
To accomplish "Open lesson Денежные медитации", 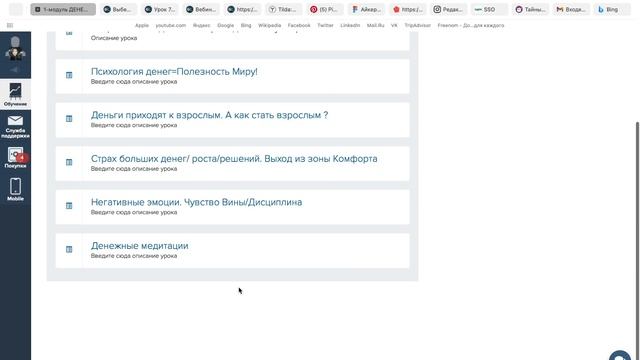I will point(140,246).
